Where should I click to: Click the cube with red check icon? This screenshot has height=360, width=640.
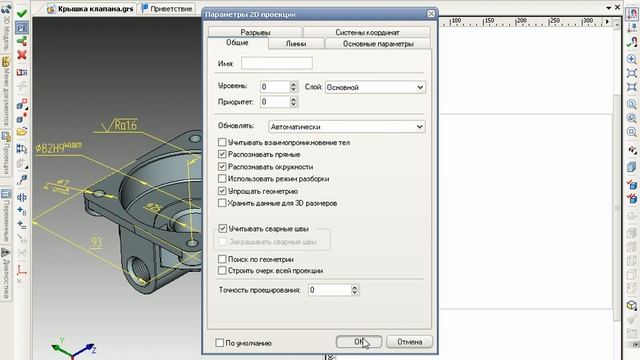(632, 184)
